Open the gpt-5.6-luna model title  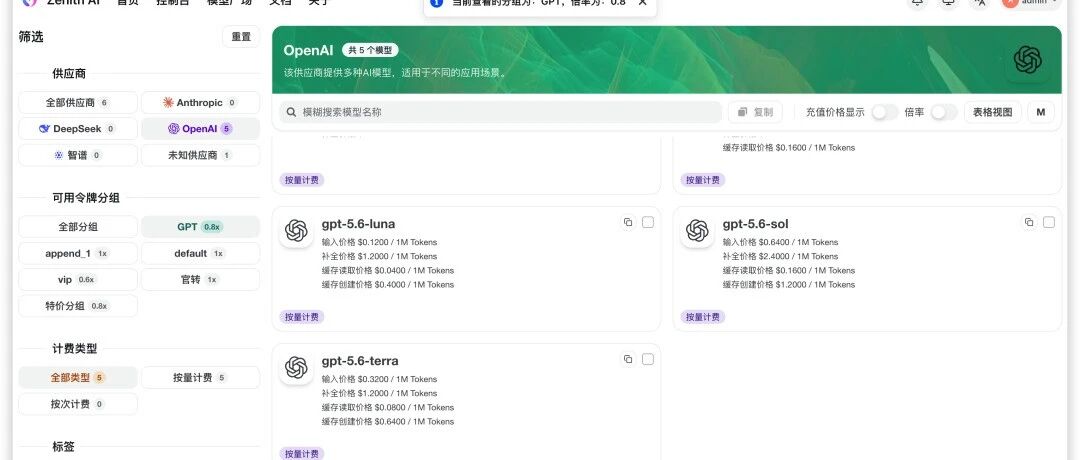[358, 224]
